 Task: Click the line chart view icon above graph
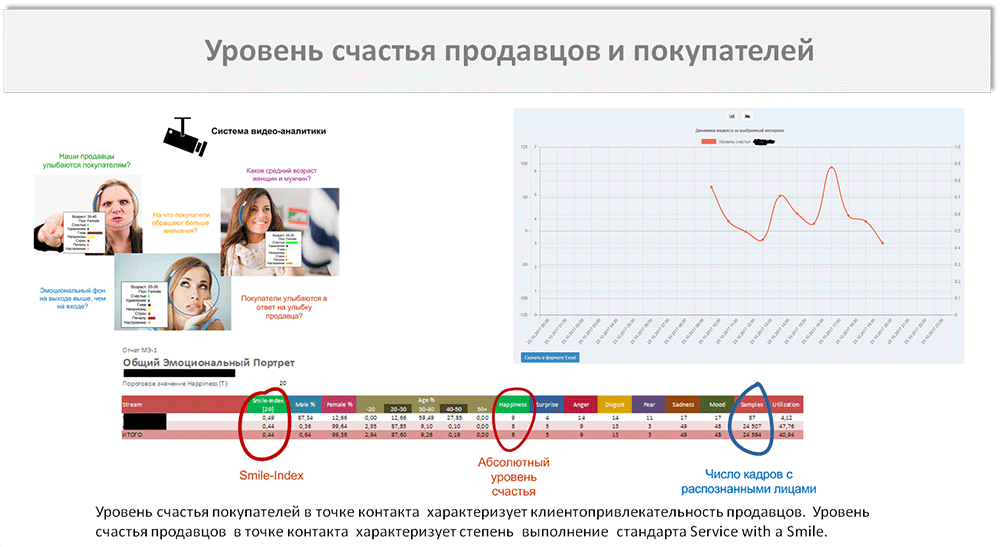pos(732,115)
